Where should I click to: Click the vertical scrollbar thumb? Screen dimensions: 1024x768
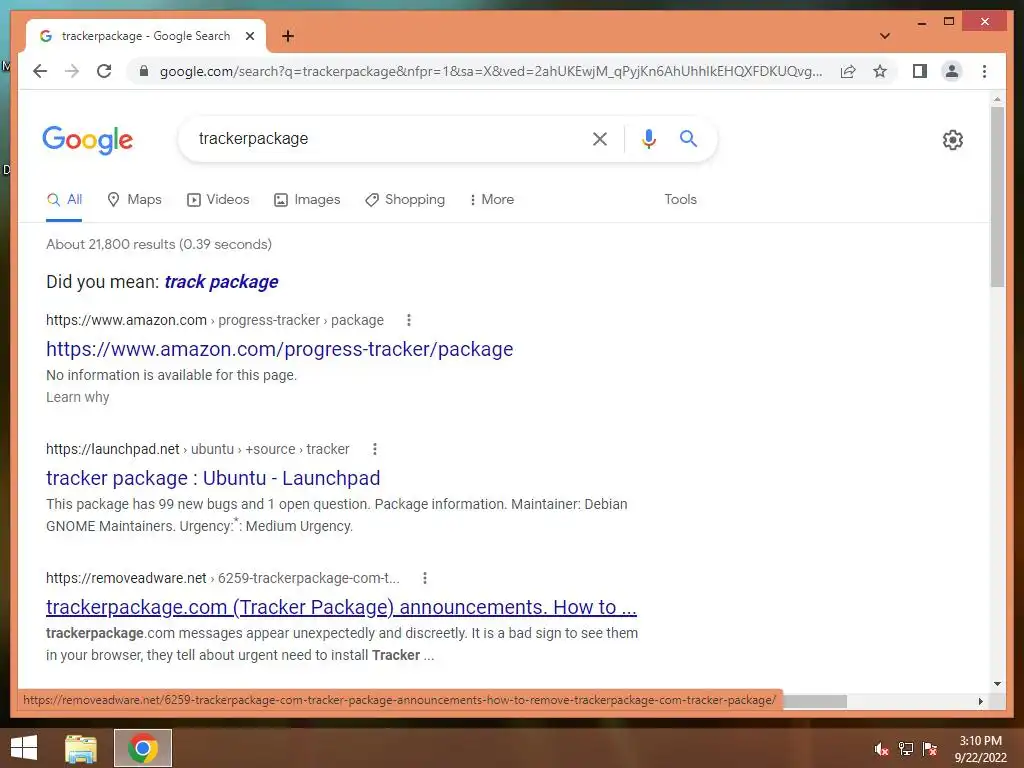(x=997, y=196)
